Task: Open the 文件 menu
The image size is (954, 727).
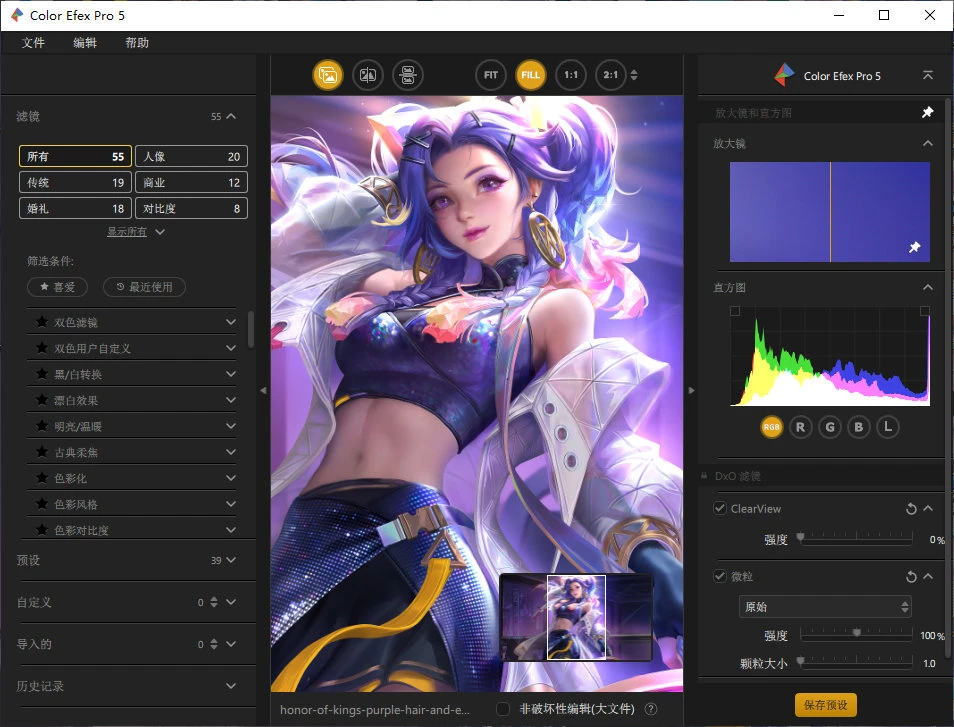Action: (x=33, y=43)
